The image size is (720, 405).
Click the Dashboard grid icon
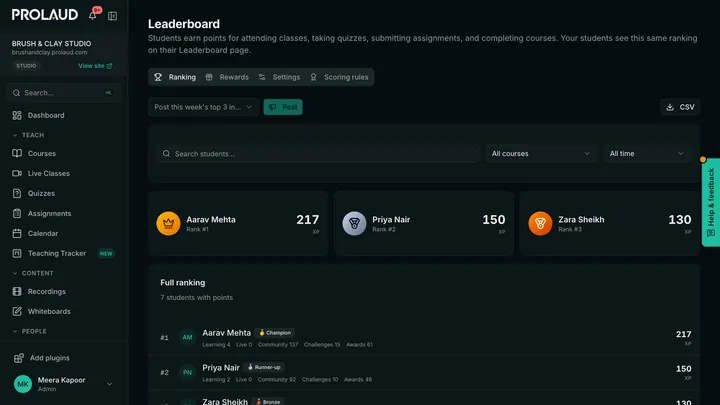[17, 115]
